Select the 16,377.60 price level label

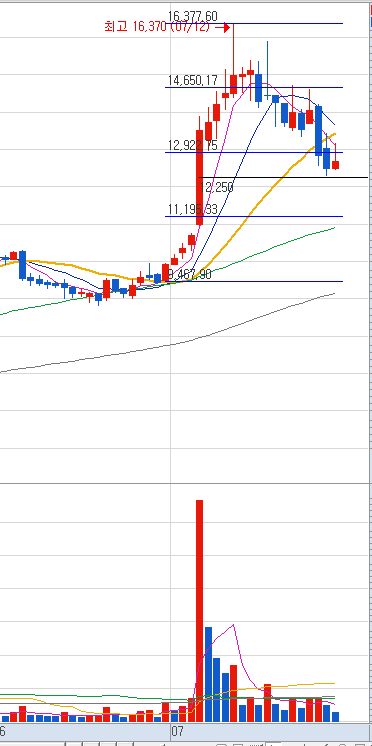[193, 17]
